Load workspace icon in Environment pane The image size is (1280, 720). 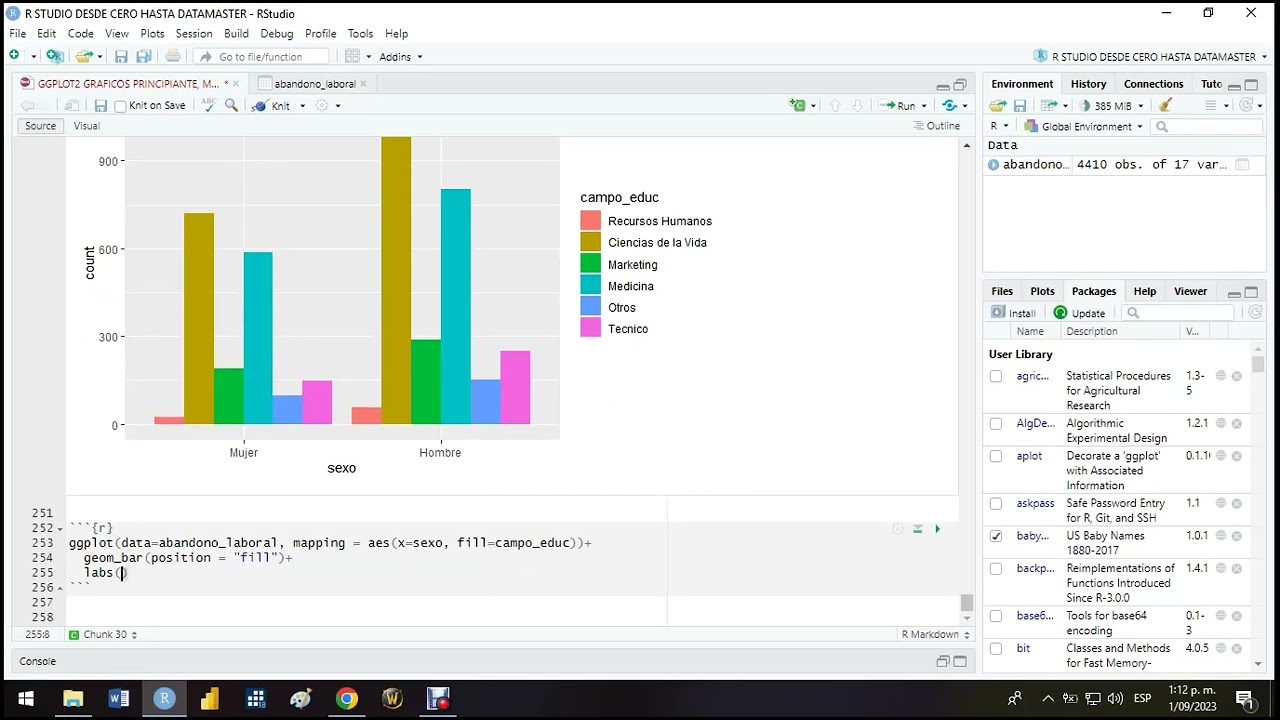(997, 105)
